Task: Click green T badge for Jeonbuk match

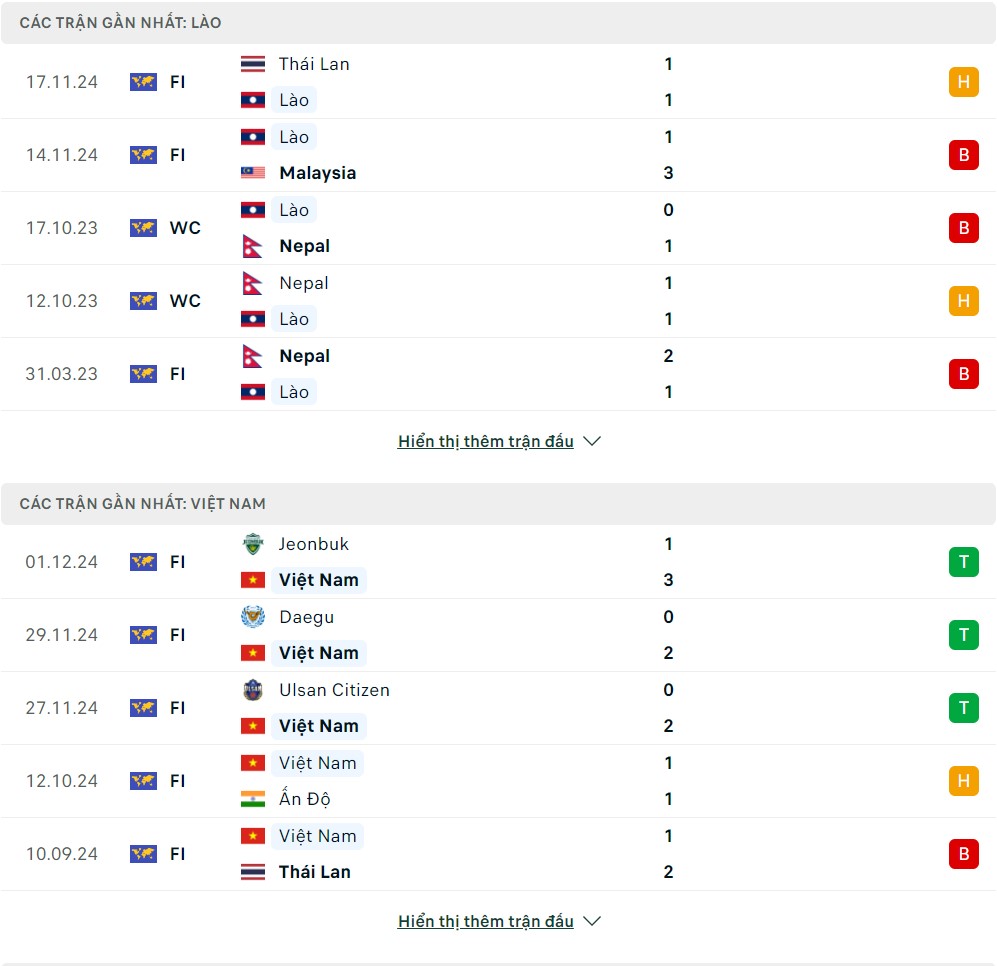Action: 963,562
